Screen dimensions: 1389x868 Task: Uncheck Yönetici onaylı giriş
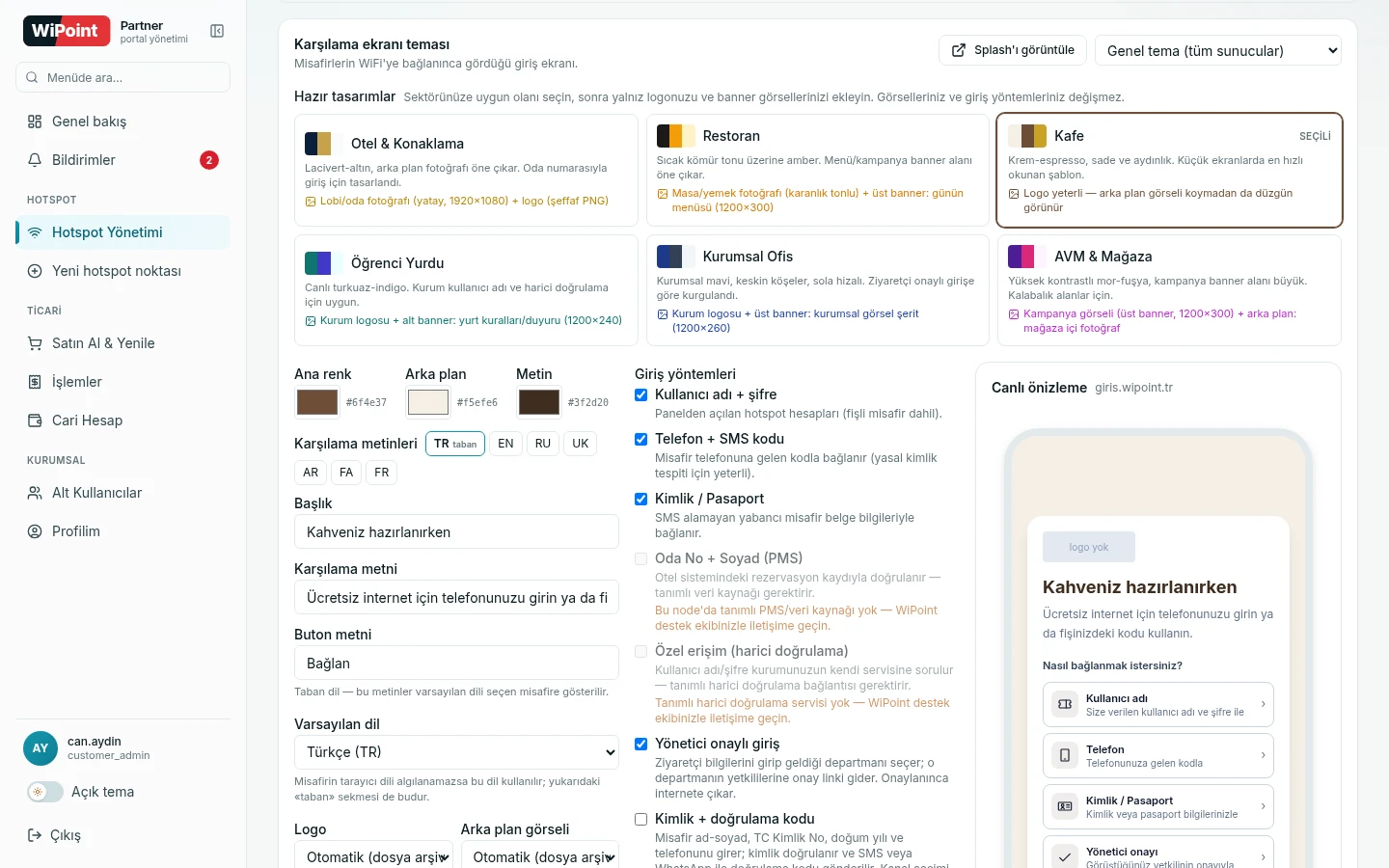(640, 744)
